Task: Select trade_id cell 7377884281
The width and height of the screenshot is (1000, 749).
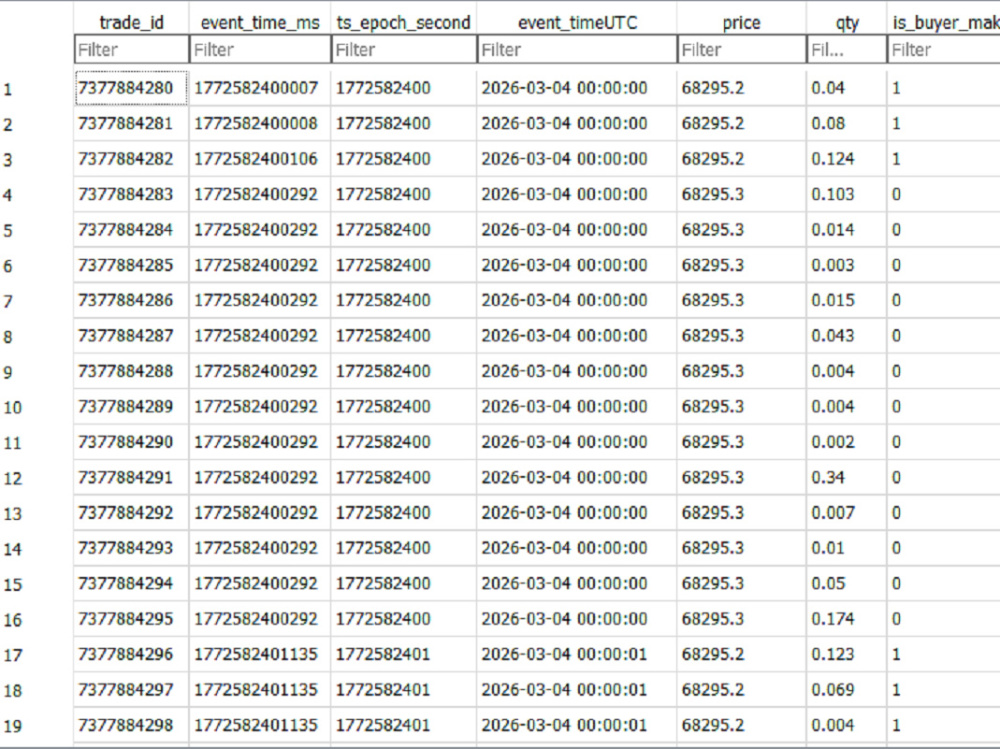Action: click(x=131, y=123)
